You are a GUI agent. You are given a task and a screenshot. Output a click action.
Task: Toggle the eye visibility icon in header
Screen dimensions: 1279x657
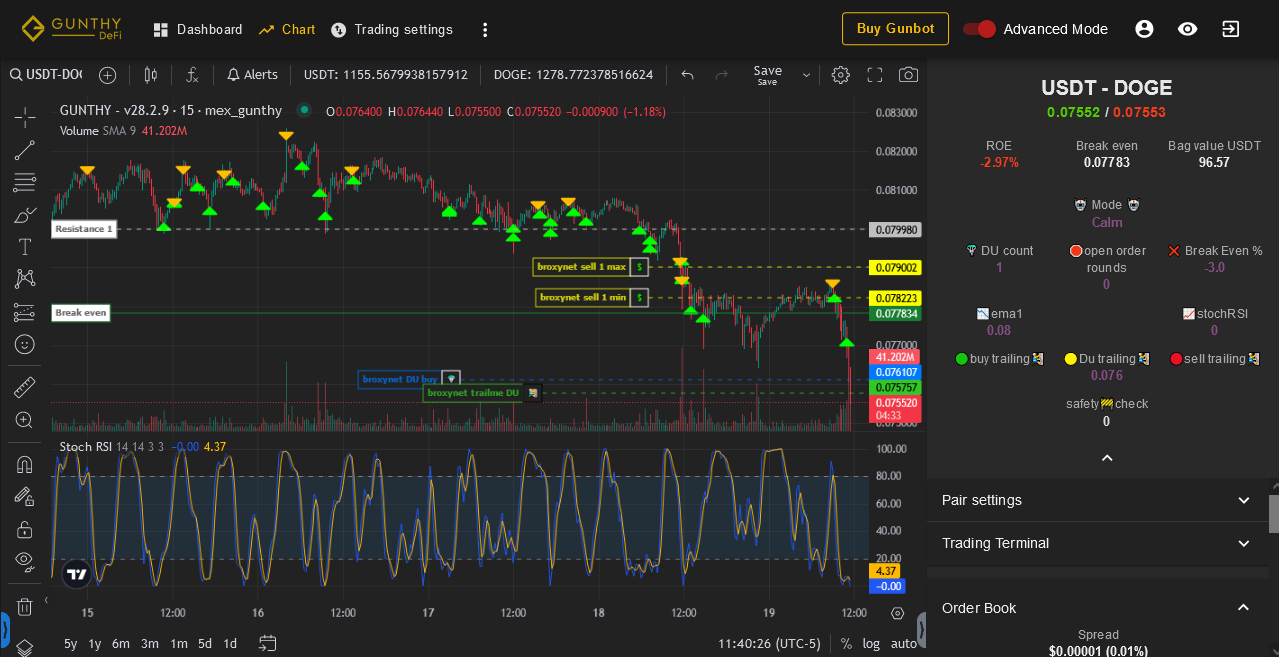click(1188, 29)
